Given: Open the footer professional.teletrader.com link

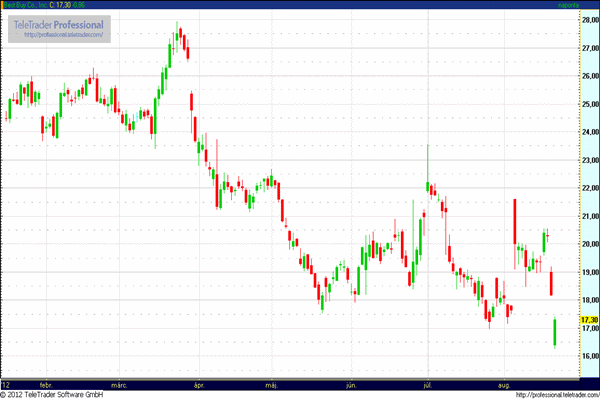Looking at the screenshot, I should [x=548, y=394].
